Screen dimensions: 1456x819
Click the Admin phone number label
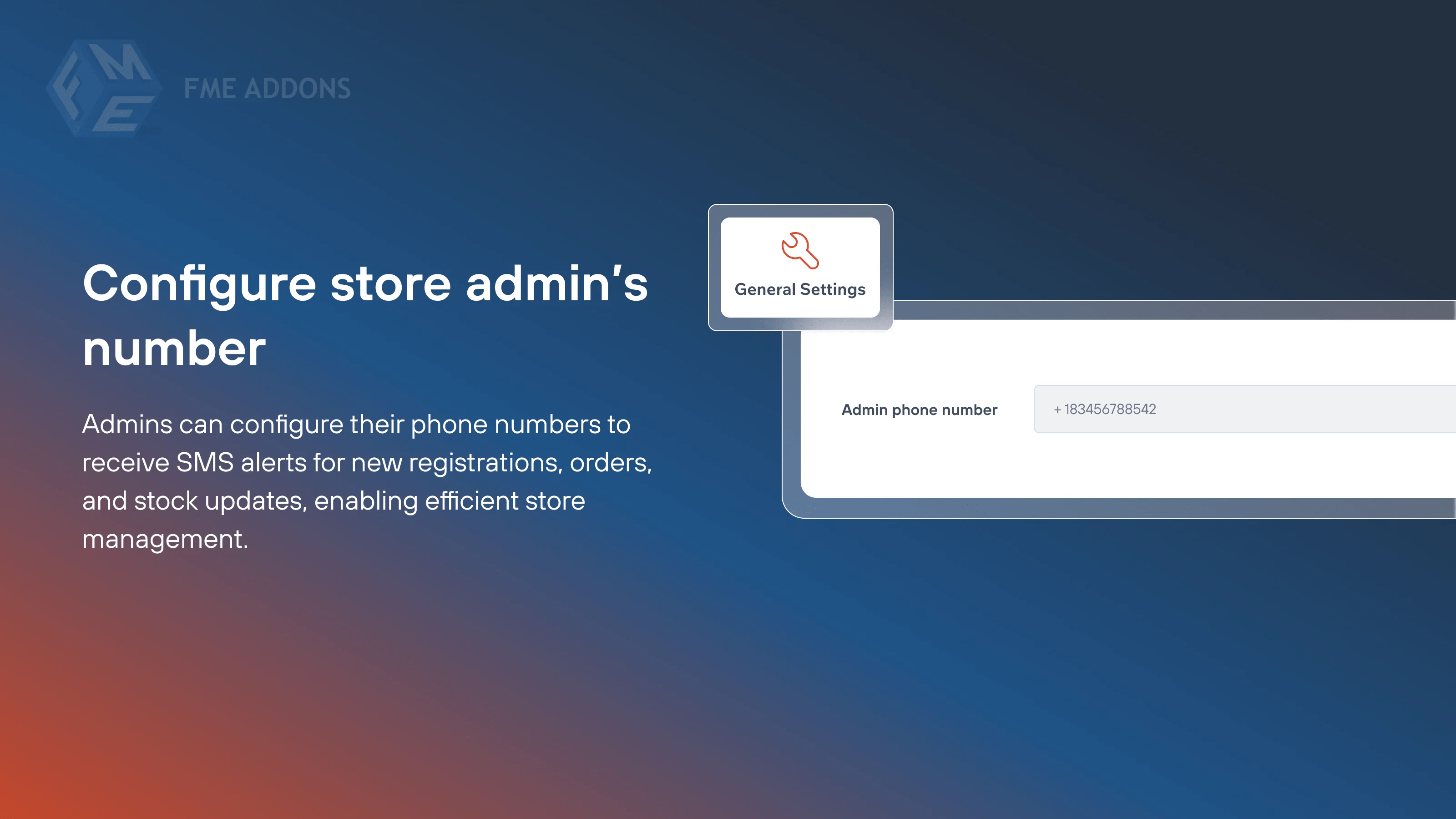click(919, 410)
